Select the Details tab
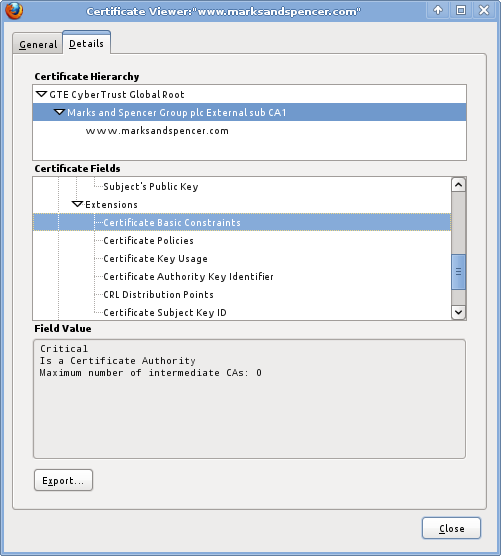Image resolution: width=501 pixels, height=556 pixels. [87, 43]
